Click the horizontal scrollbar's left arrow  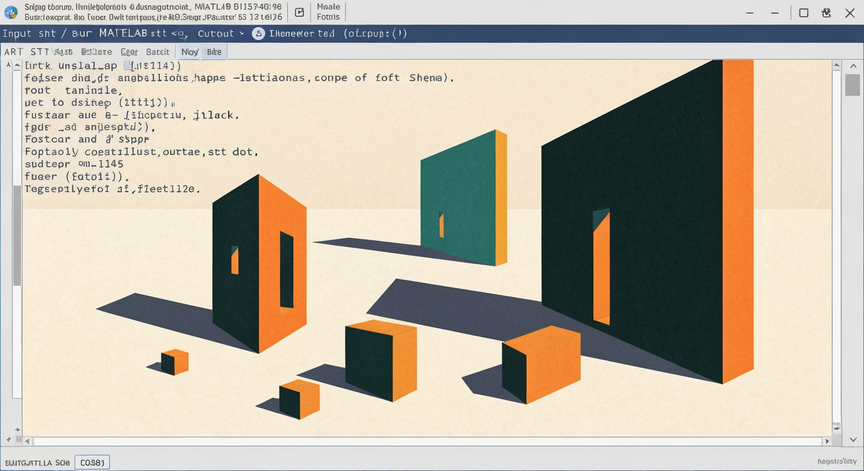(28, 441)
